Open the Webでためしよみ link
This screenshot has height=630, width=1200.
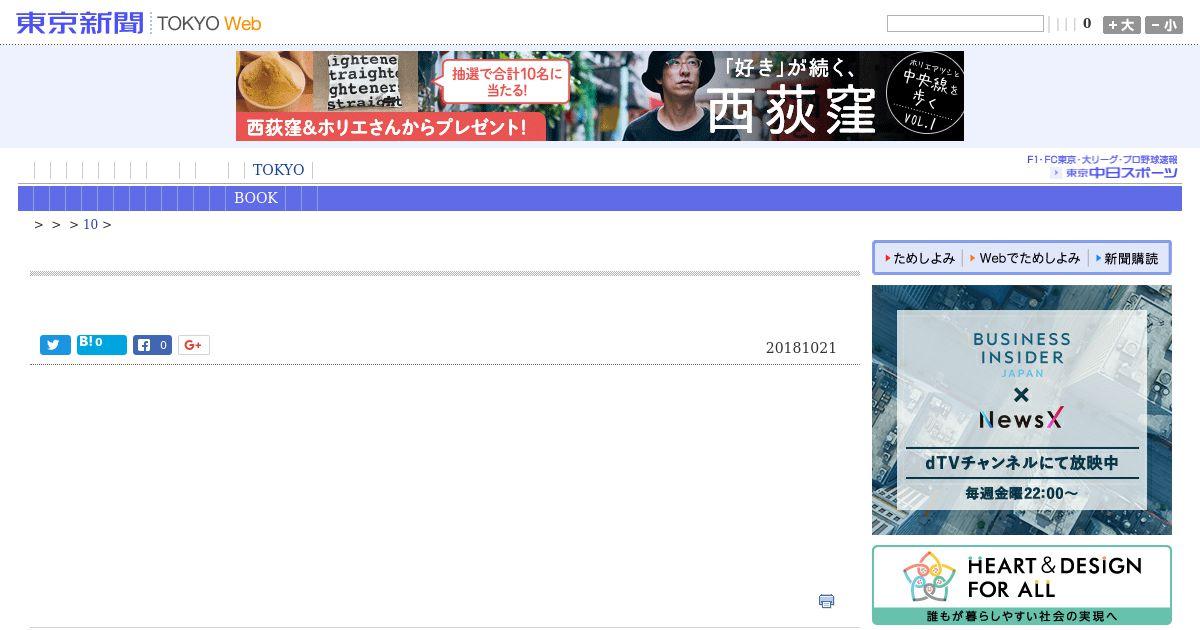pos(1025,258)
